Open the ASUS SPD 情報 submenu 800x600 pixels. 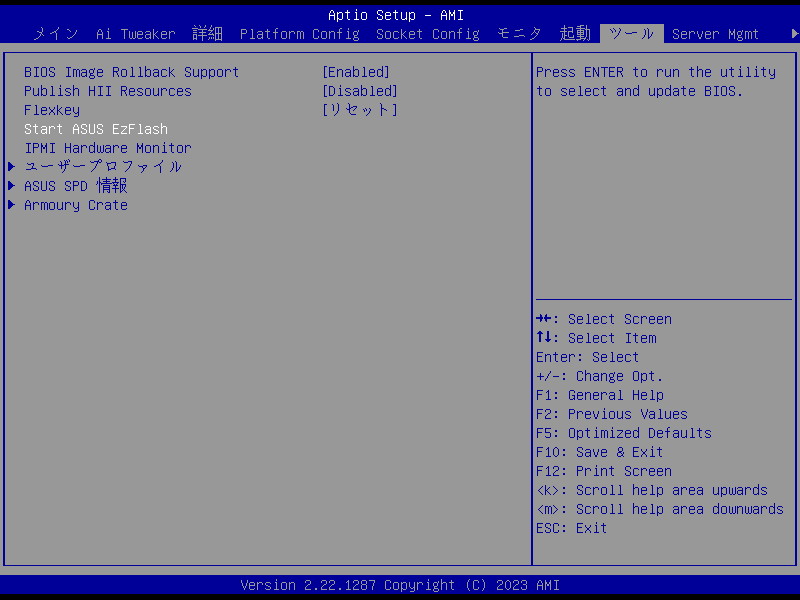pos(76,186)
